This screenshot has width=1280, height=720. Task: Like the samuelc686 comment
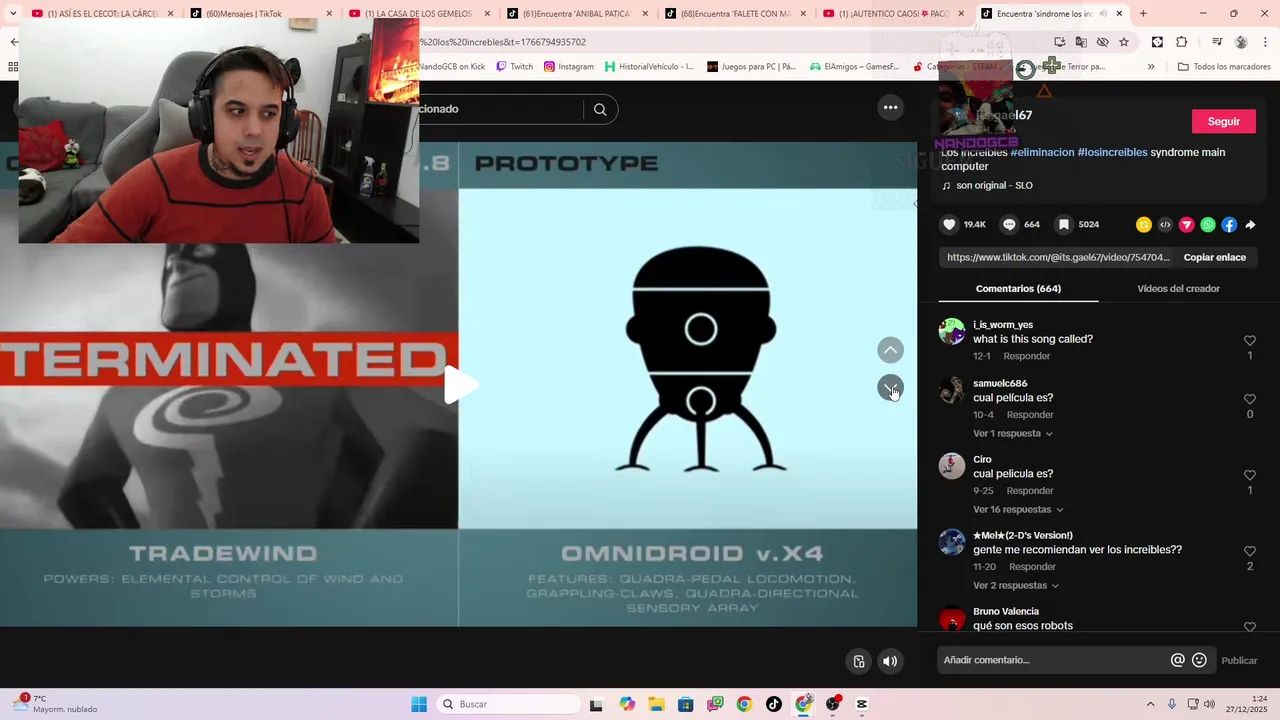click(x=1249, y=399)
